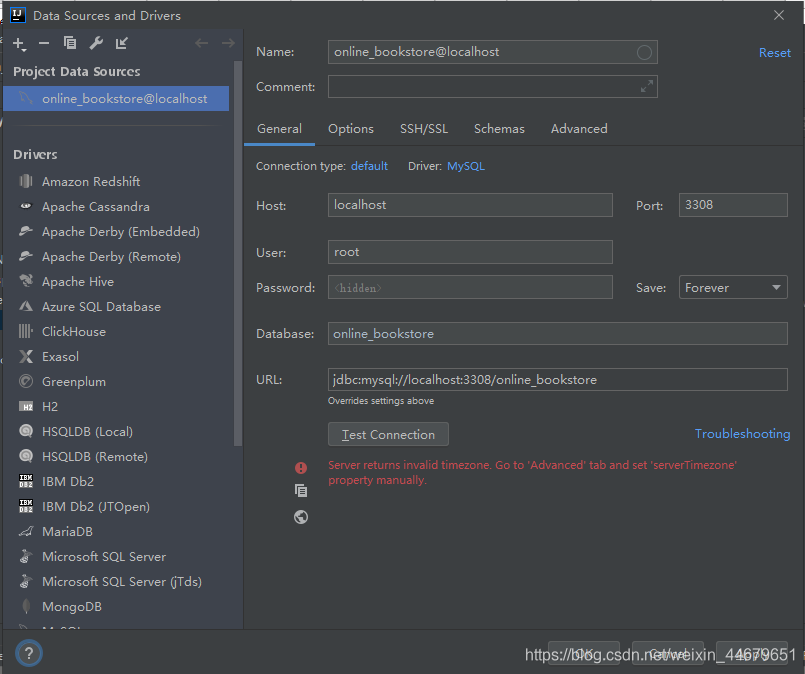Click the Reset link

pos(775,53)
